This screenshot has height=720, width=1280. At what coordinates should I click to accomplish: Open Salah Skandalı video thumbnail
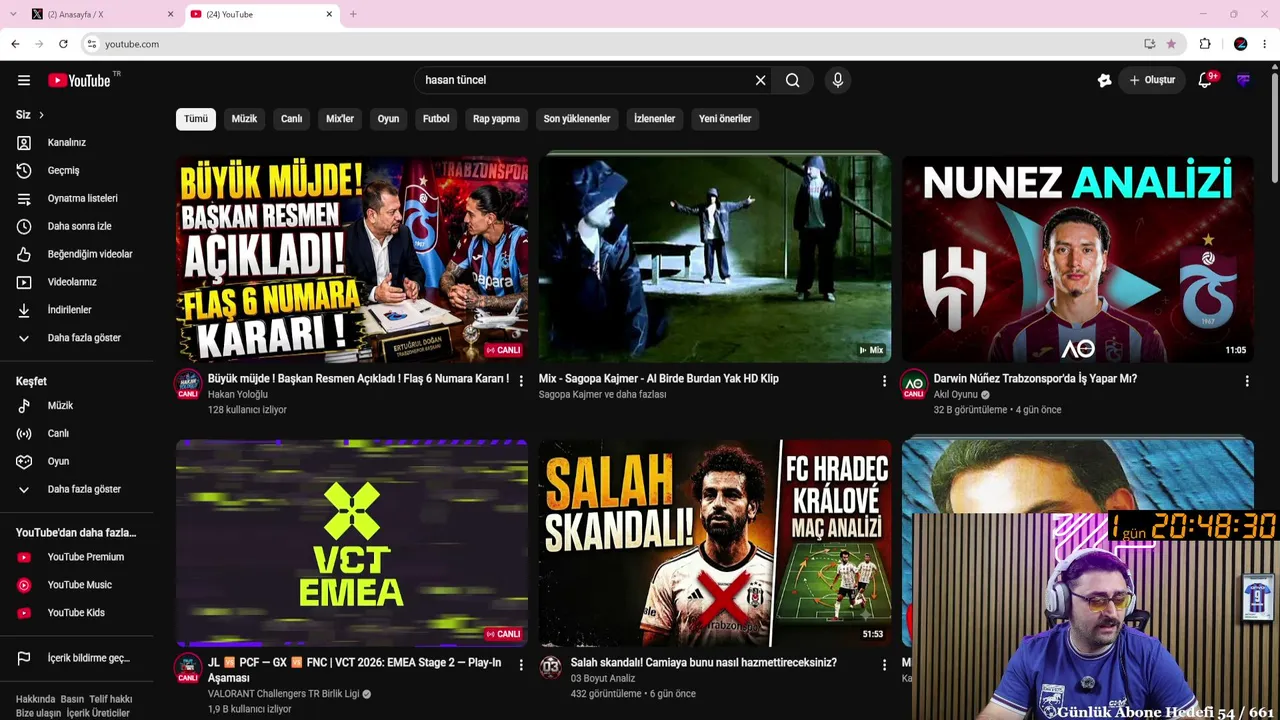coord(715,543)
